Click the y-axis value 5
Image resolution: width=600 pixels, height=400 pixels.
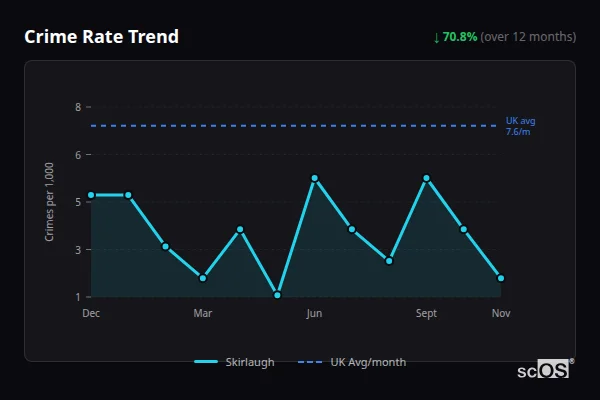[78, 202]
